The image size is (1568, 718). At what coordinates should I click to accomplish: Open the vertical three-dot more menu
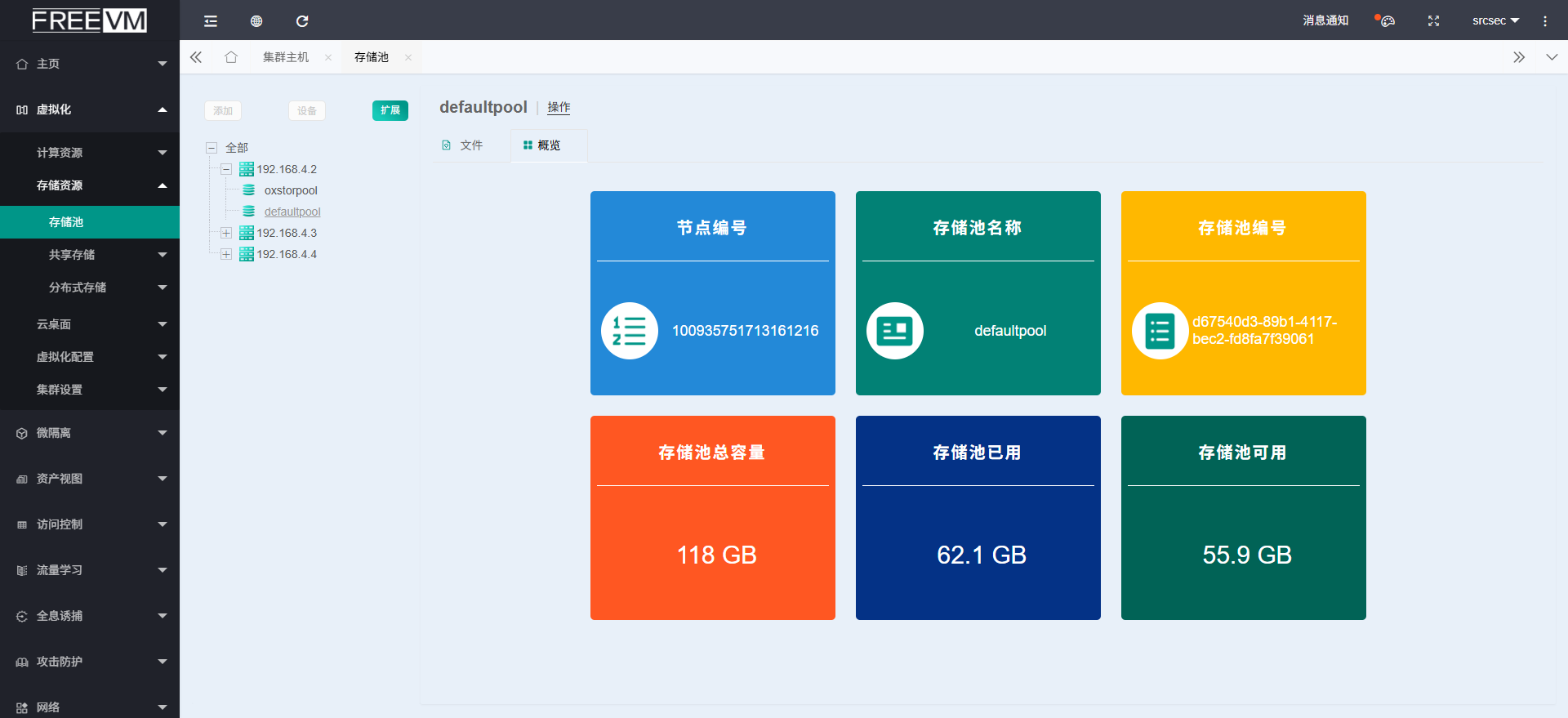1544,21
